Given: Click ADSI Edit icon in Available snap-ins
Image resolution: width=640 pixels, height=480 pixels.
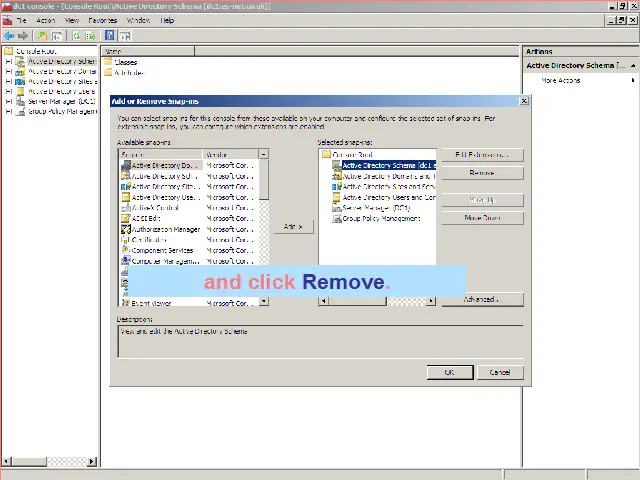Looking at the screenshot, I should 126,218.
